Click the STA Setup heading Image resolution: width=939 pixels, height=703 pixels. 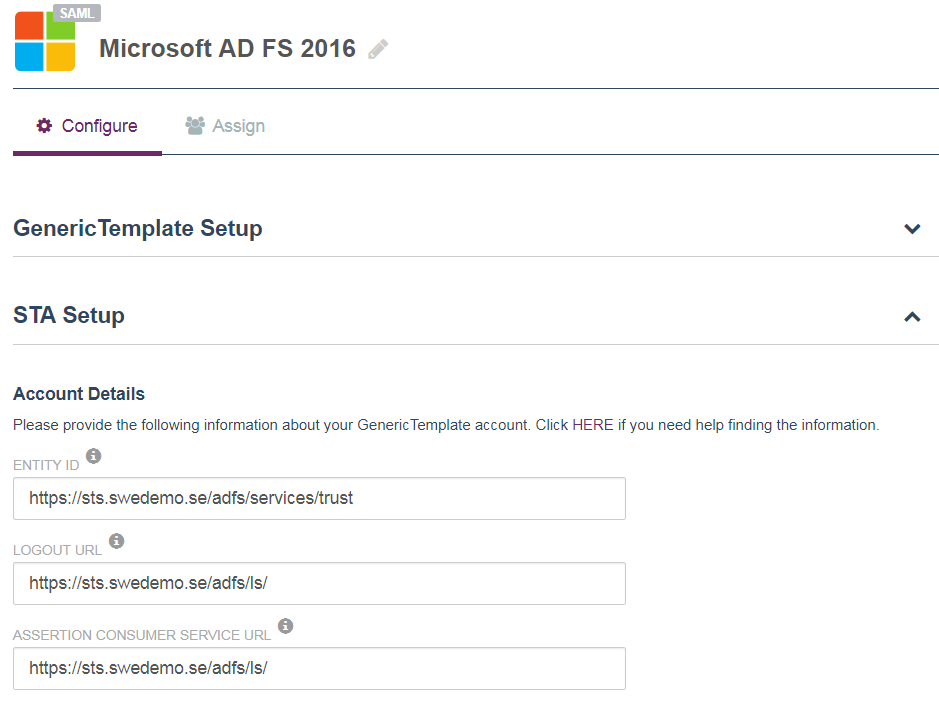[69, 315]
